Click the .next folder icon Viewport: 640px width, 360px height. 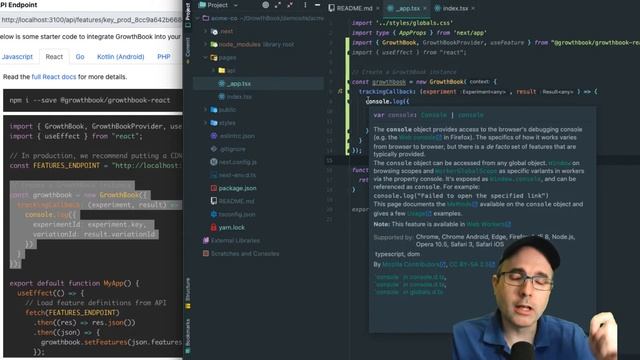point(213,31)
